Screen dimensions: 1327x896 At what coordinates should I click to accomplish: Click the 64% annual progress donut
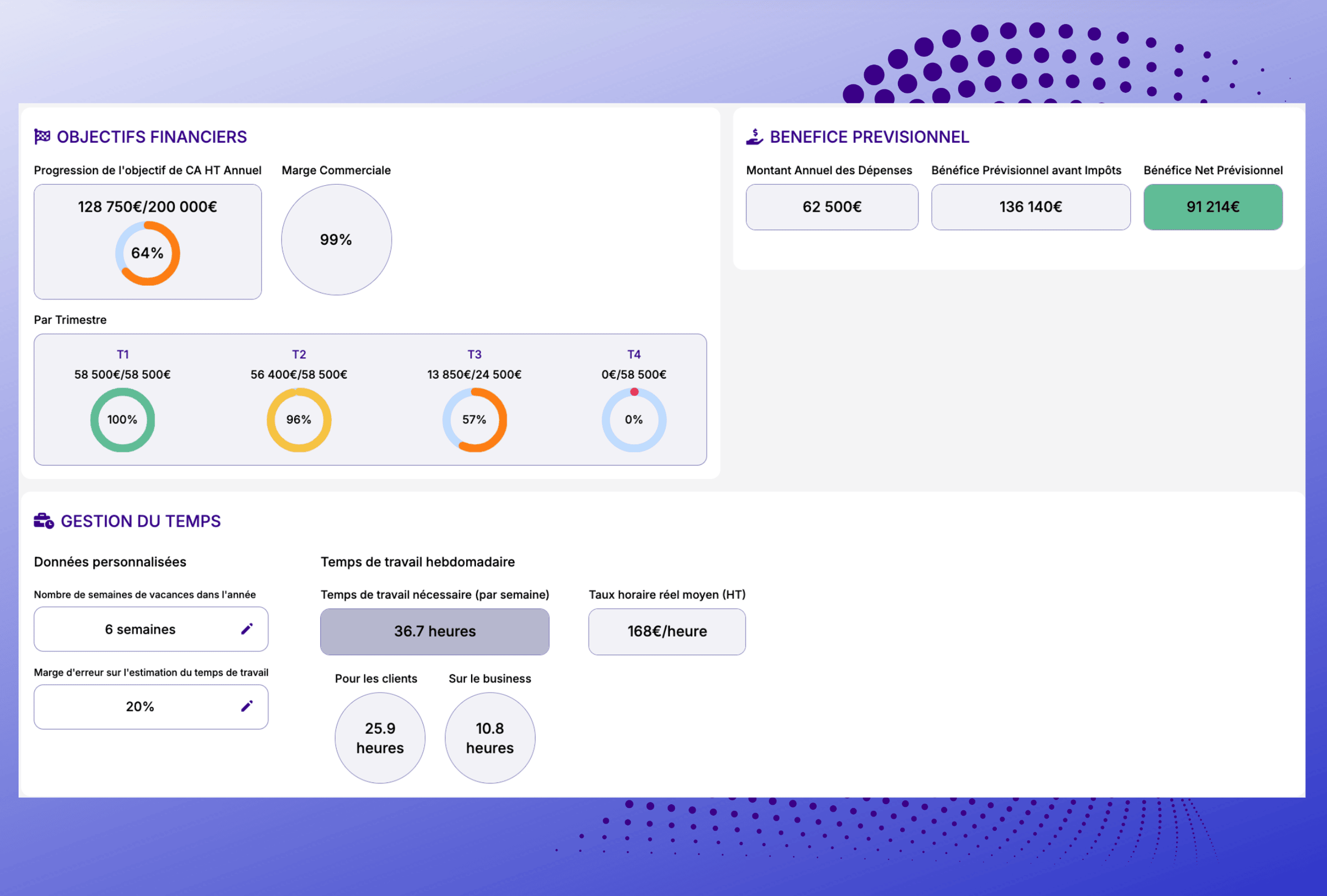coord(147,253)
